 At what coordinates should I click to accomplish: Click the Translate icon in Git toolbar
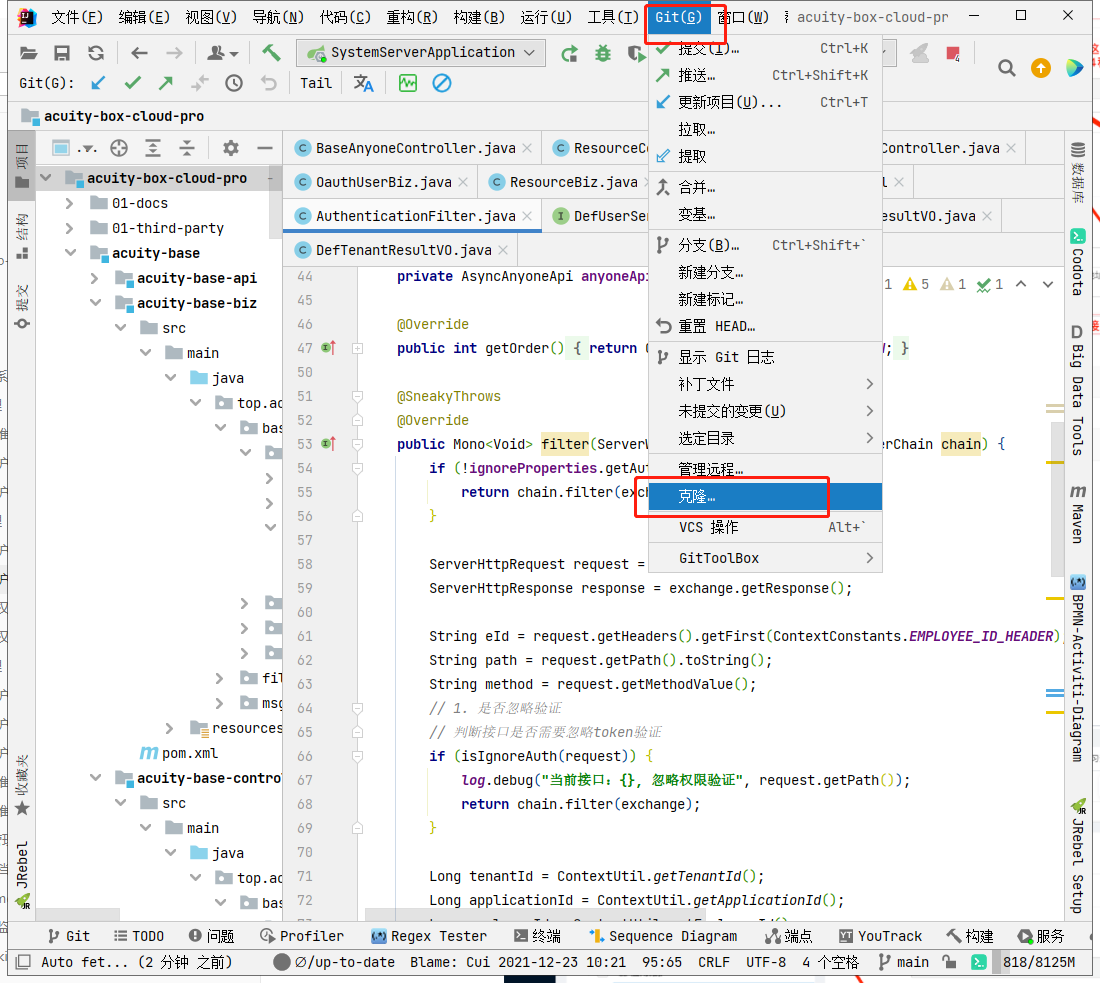(x=363, y=83)
